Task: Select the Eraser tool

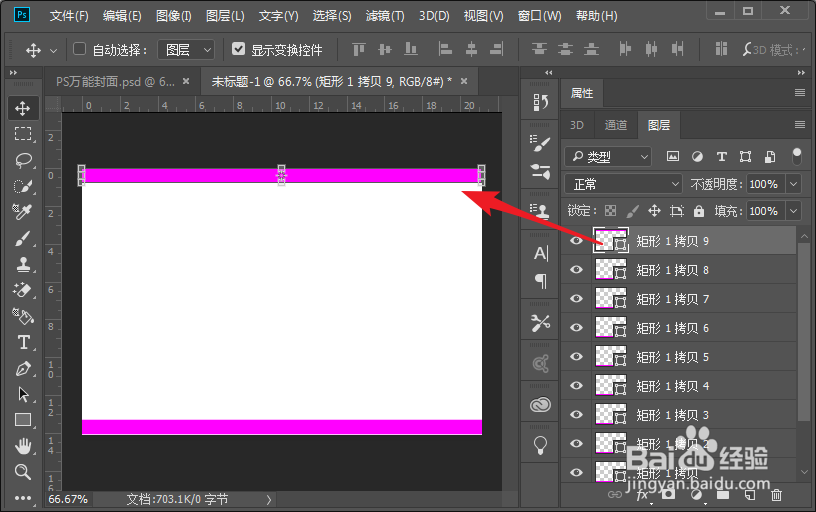Action: point(22,290)
